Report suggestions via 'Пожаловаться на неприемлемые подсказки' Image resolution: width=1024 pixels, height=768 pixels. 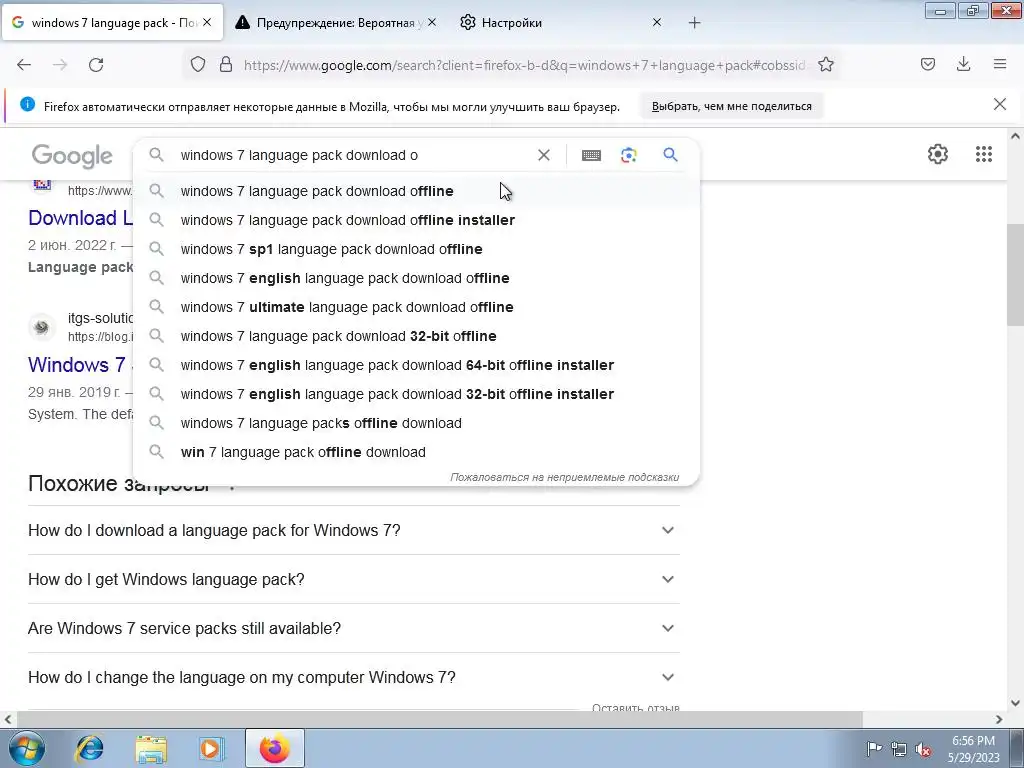564,477
